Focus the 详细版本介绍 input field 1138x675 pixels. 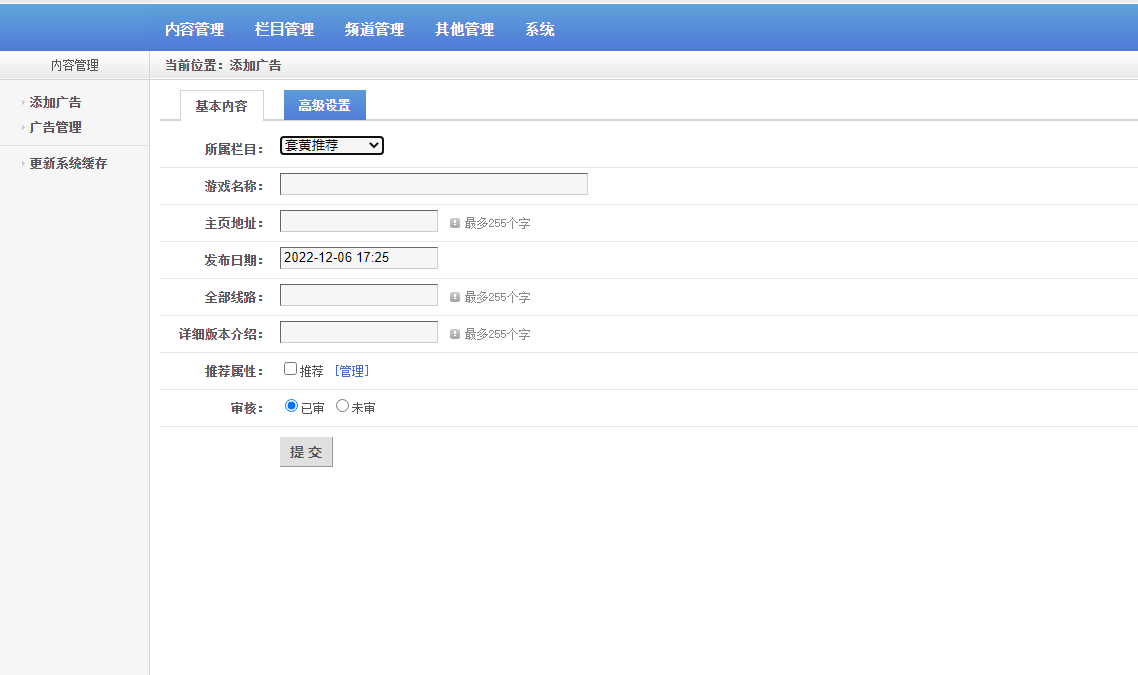click(x=359, y=332)
